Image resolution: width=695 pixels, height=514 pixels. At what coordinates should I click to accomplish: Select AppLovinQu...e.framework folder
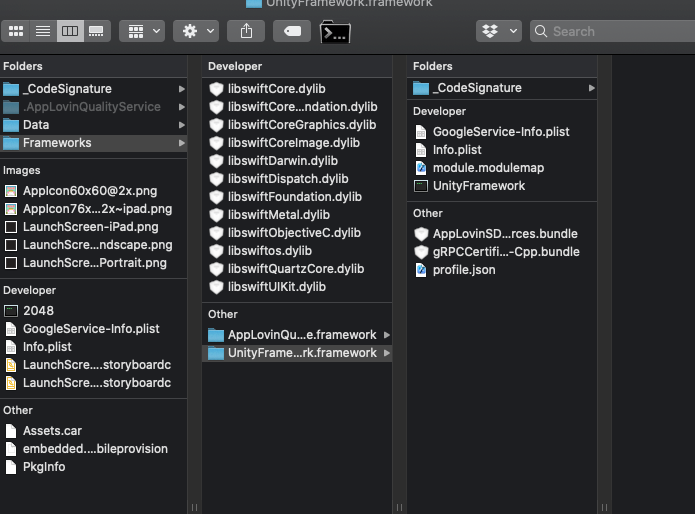pos(297,335)
